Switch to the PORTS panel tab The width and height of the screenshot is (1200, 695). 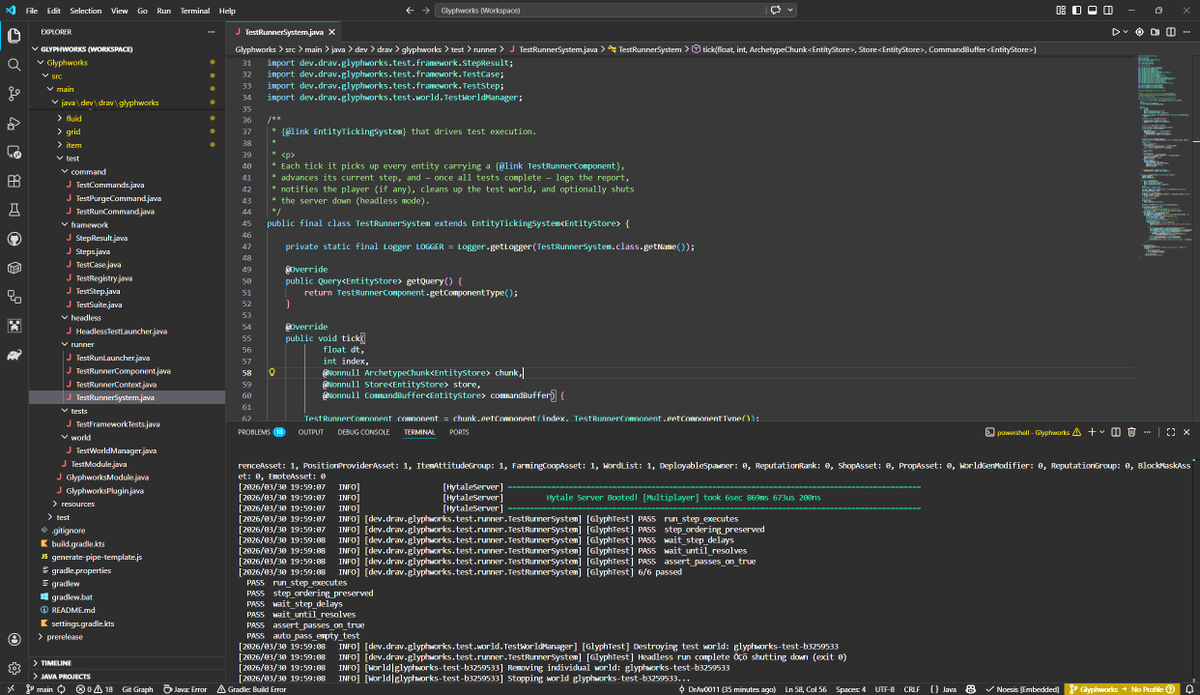(x=459, y=432)
